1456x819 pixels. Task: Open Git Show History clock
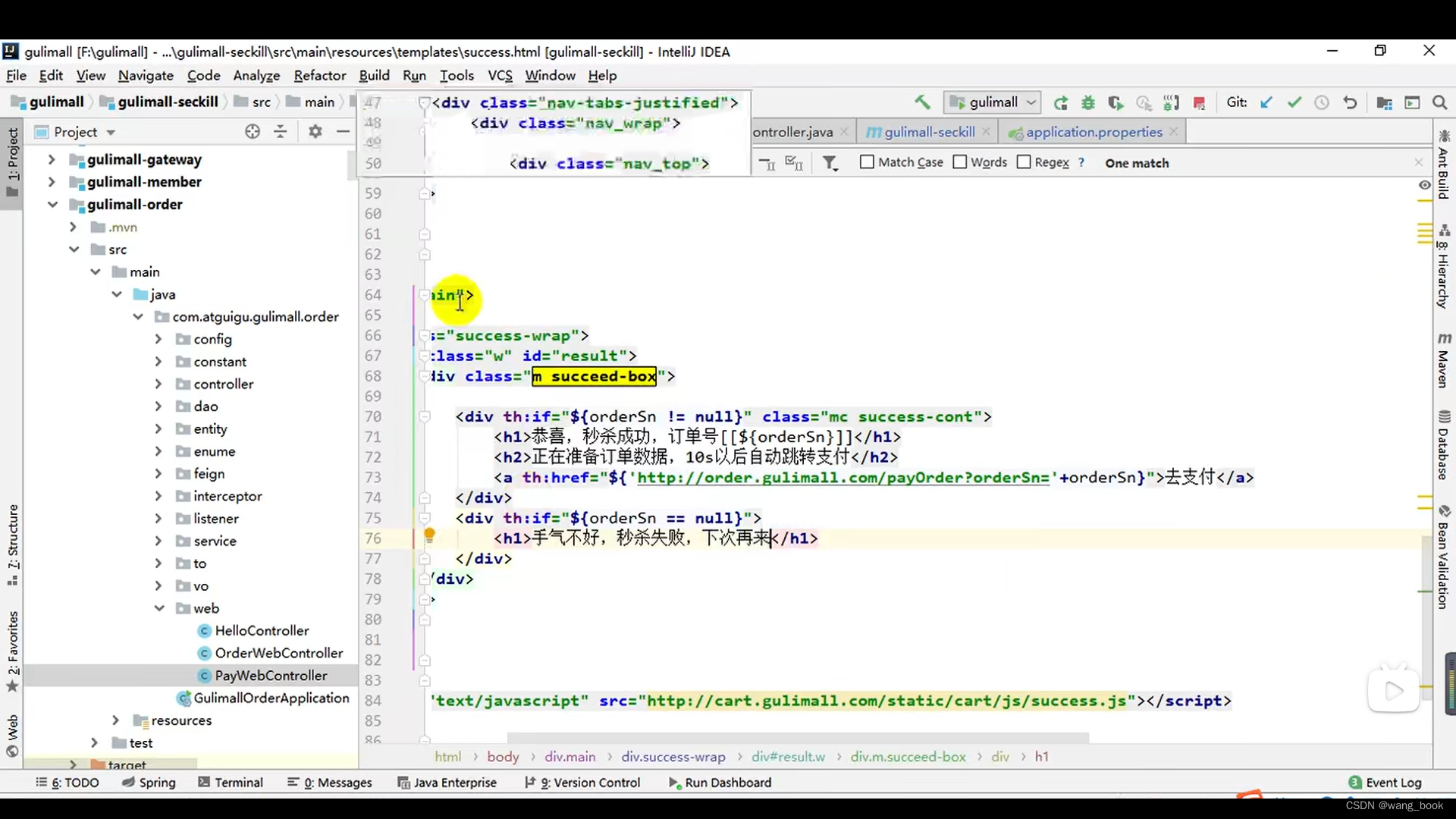click(1322, 102)
